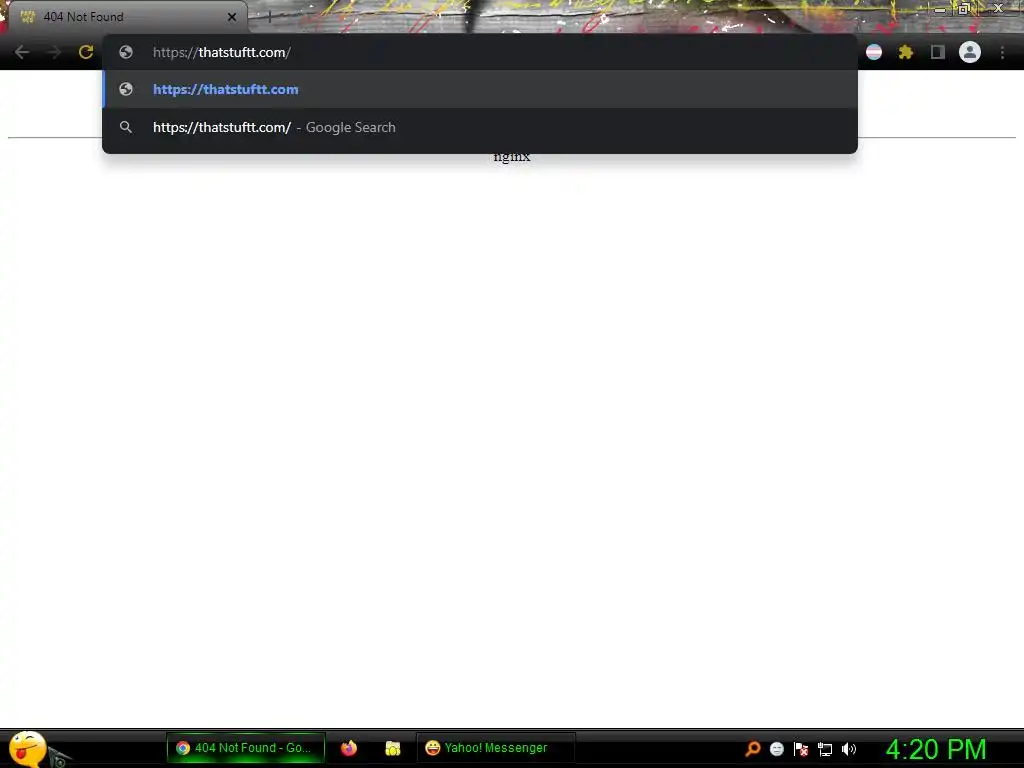
Task: Restore down the browser window
Action: pos(963,8)
